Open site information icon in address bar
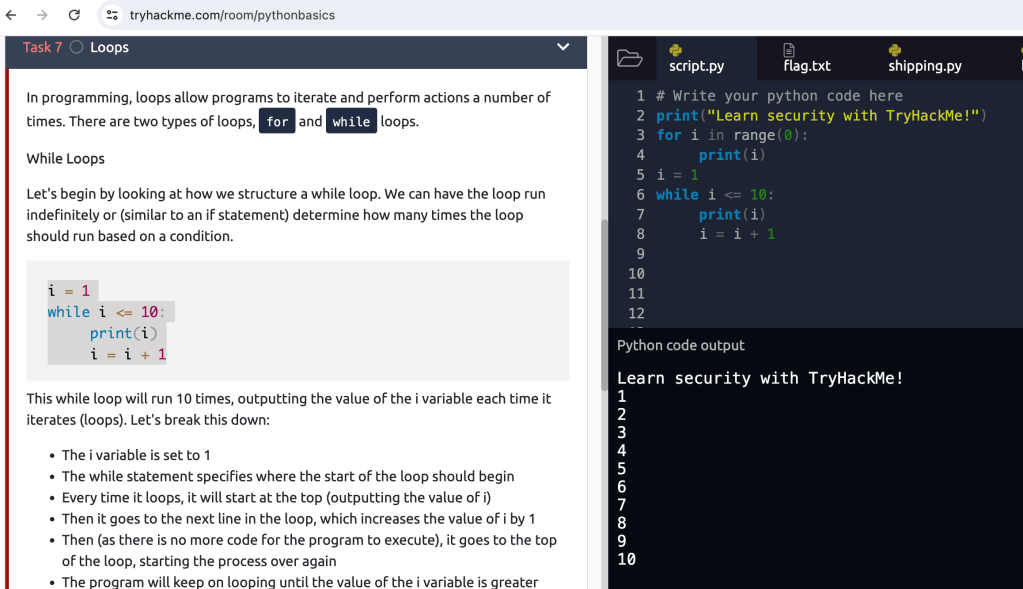 point(113,15)
